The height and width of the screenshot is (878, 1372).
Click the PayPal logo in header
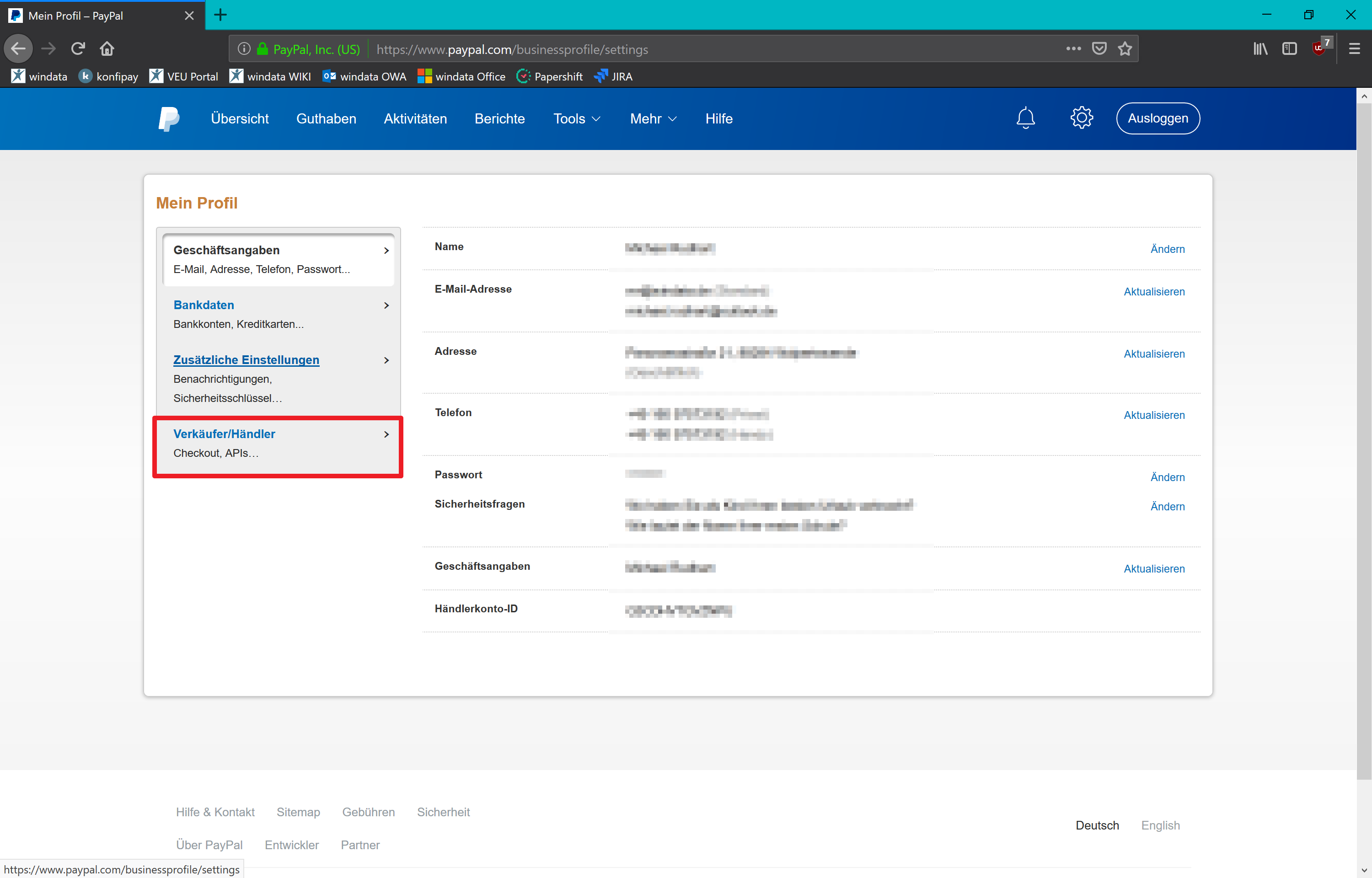point(169,118)
